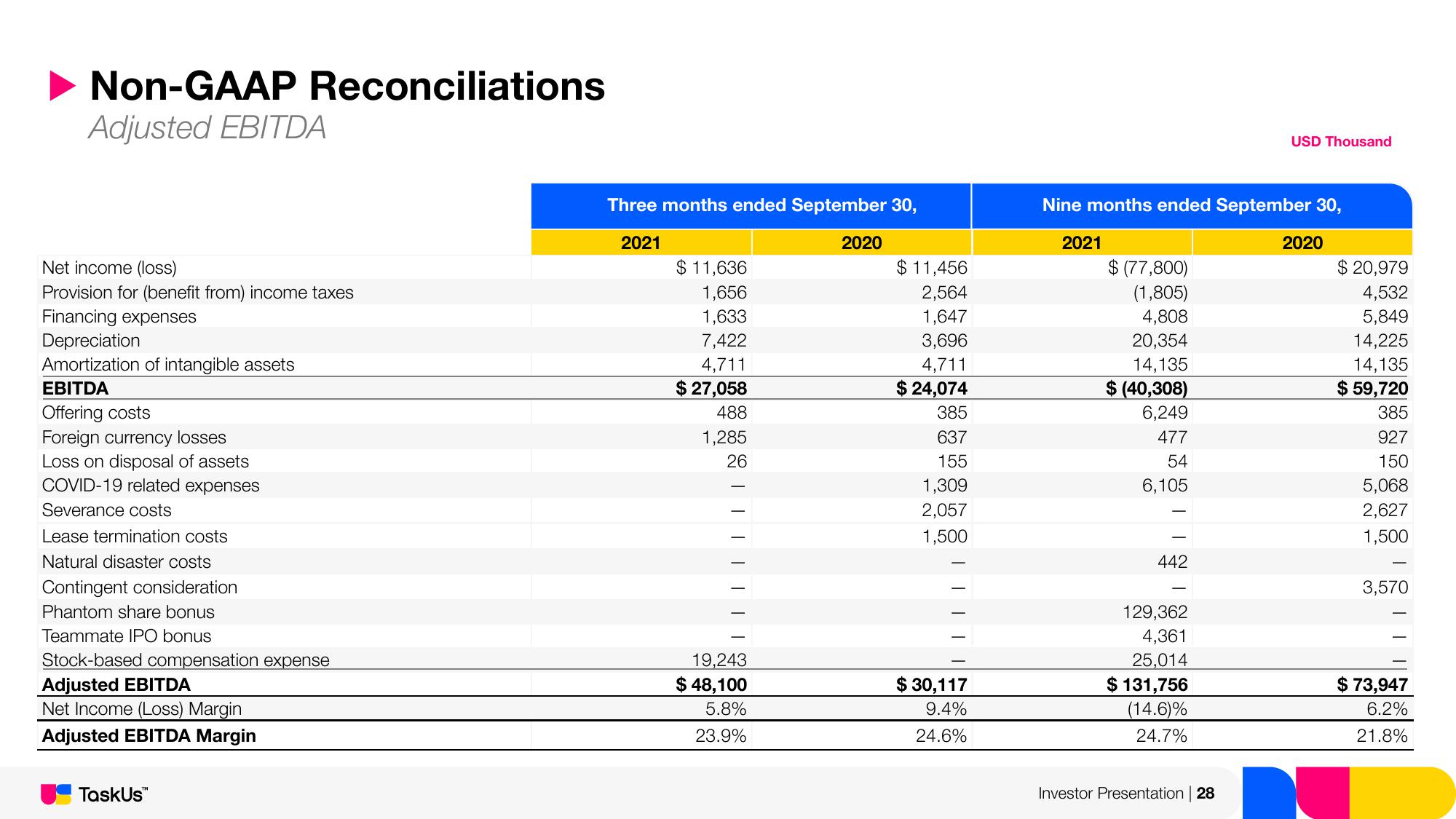This screenshot has width=1456, height=819.
Task: Click 'Natural disaster costs' label
Action: point(126,562)
